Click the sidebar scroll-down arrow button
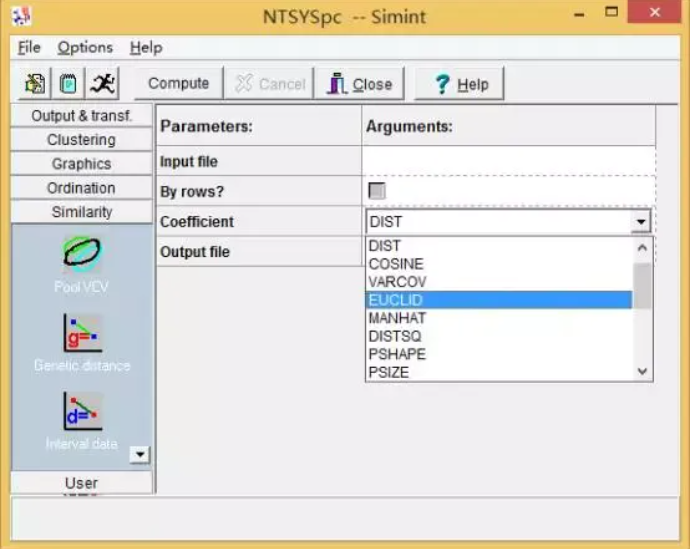 (x=140, y=454)
